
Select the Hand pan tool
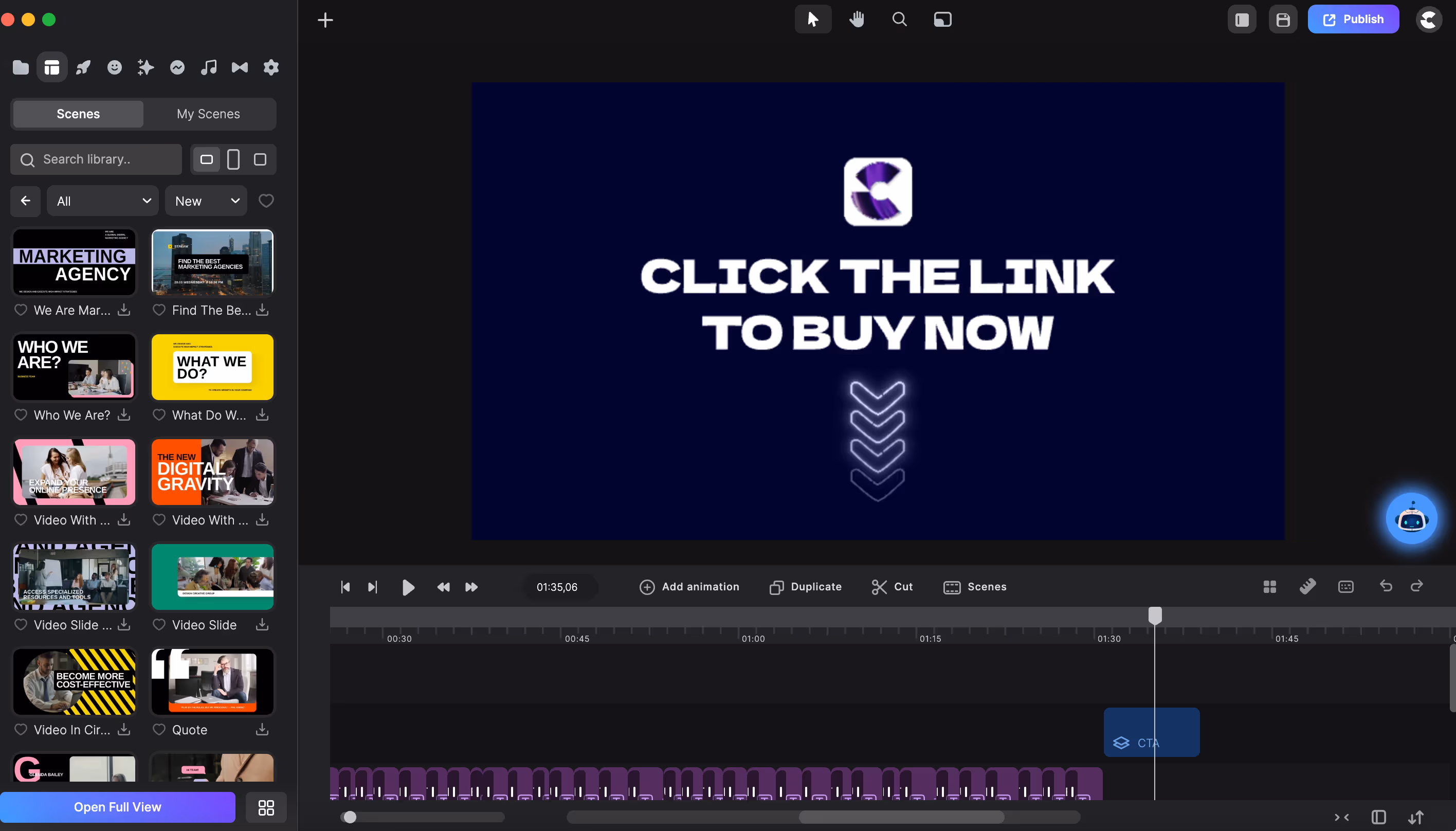tap(857, 20)
